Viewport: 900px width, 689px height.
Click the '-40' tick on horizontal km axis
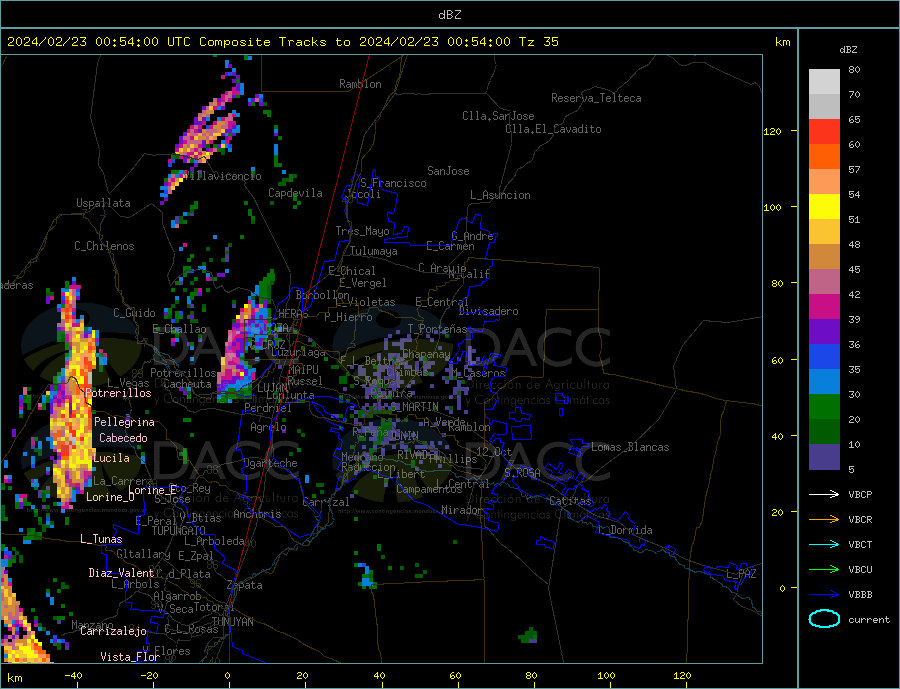(73, 676)
